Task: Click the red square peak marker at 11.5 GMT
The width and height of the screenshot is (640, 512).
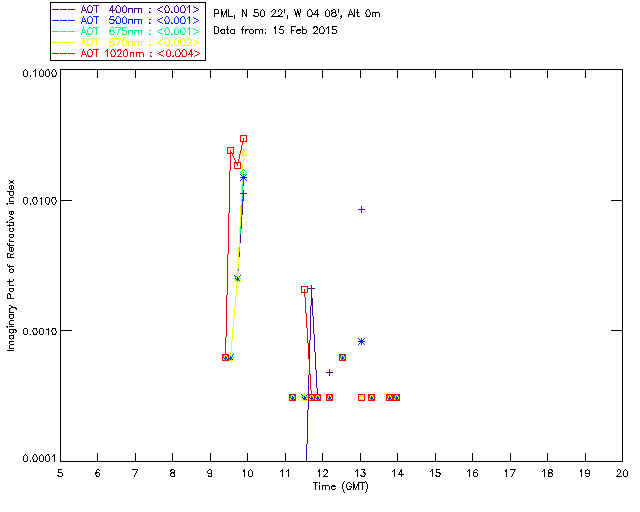Action: tap(304, 290)
